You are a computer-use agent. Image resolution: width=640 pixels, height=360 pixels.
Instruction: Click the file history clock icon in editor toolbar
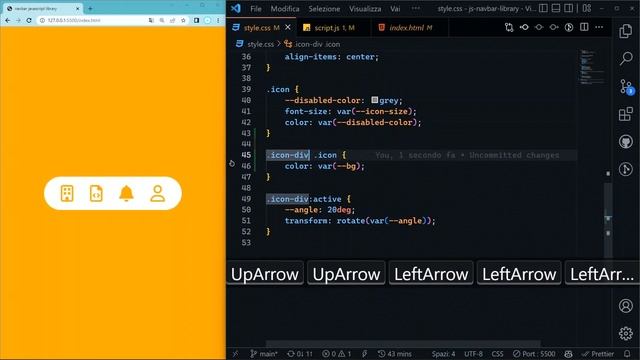[x=569, y=27]
